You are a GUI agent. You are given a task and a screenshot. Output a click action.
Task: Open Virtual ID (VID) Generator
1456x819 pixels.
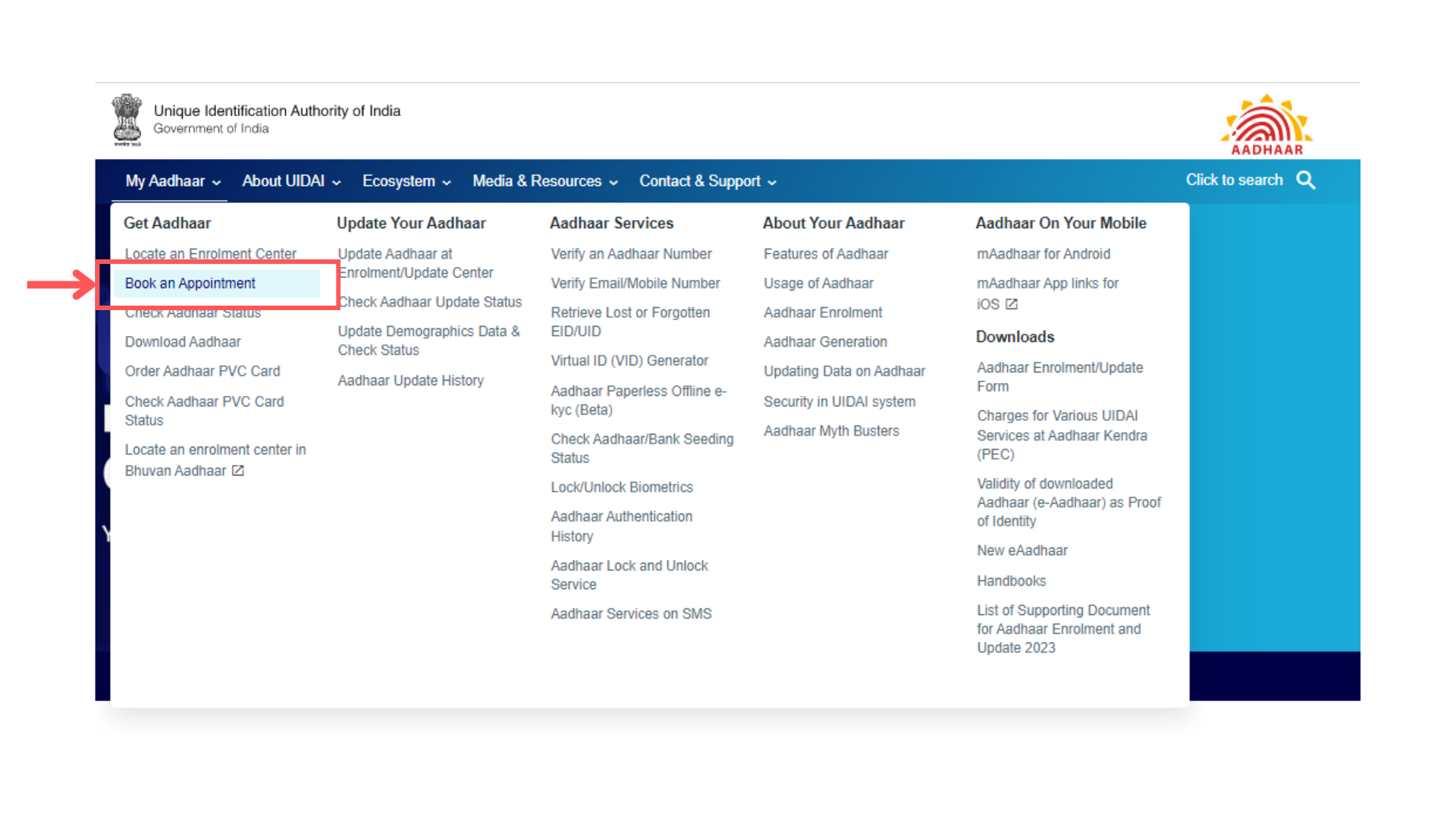[629, 361]
